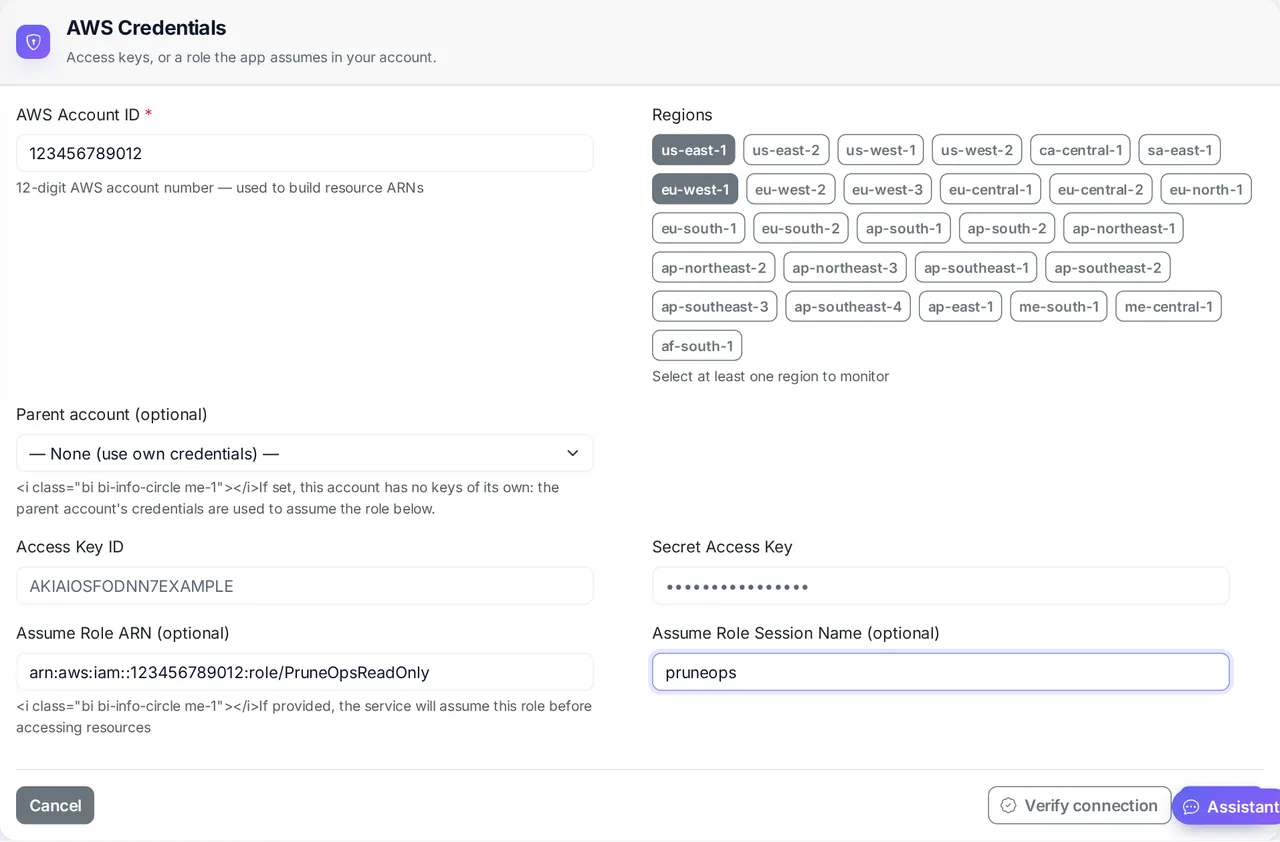Select the ap-northeast-3 region chip

(845, 267)
